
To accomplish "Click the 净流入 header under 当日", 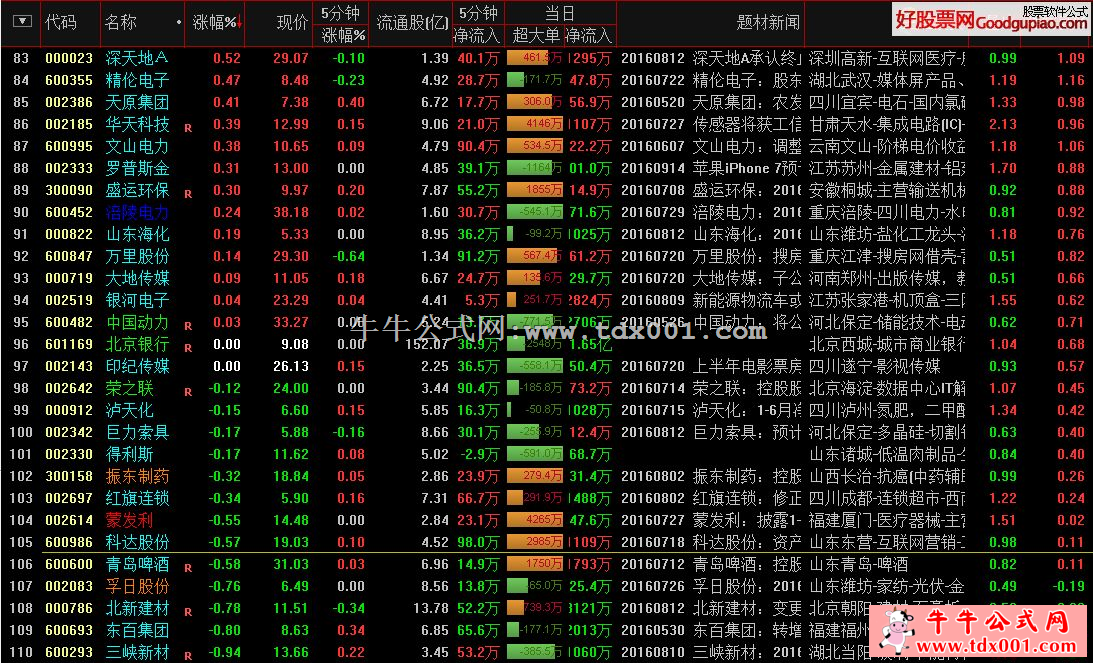I will tap(589, 35).
